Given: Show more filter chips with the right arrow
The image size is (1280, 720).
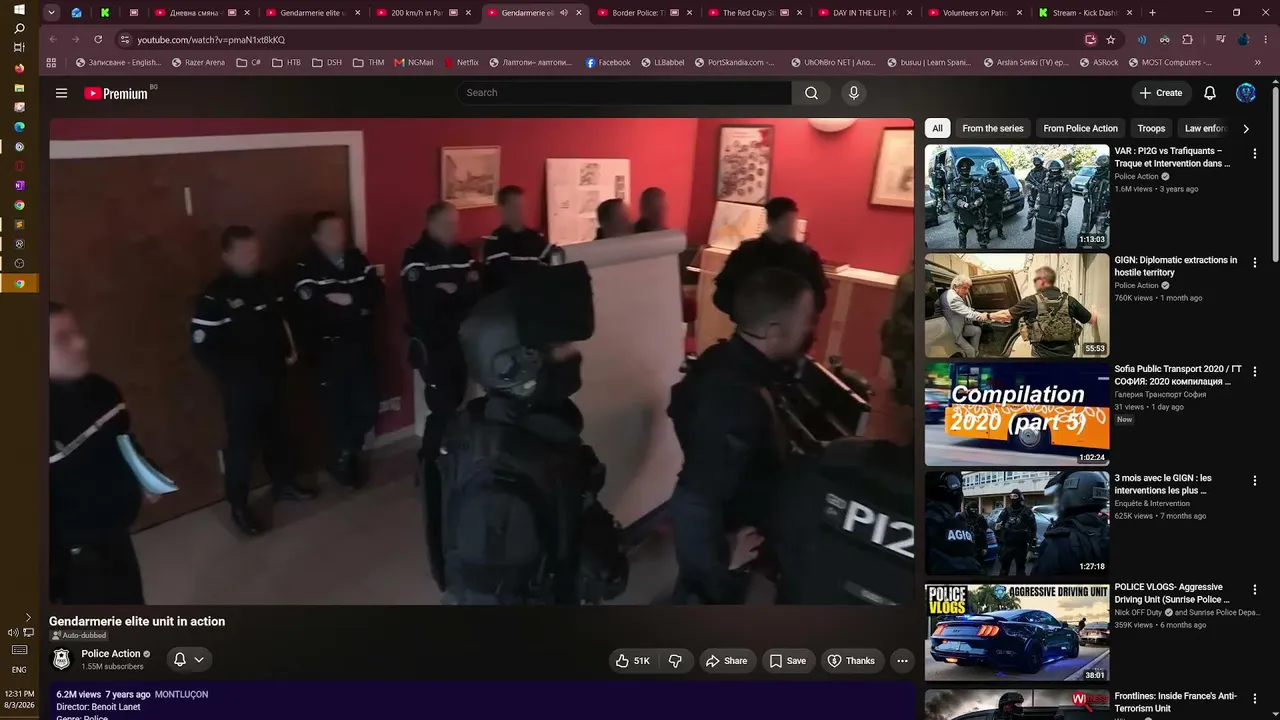Looking at the screenshot, I should [x=1246, y=128].
